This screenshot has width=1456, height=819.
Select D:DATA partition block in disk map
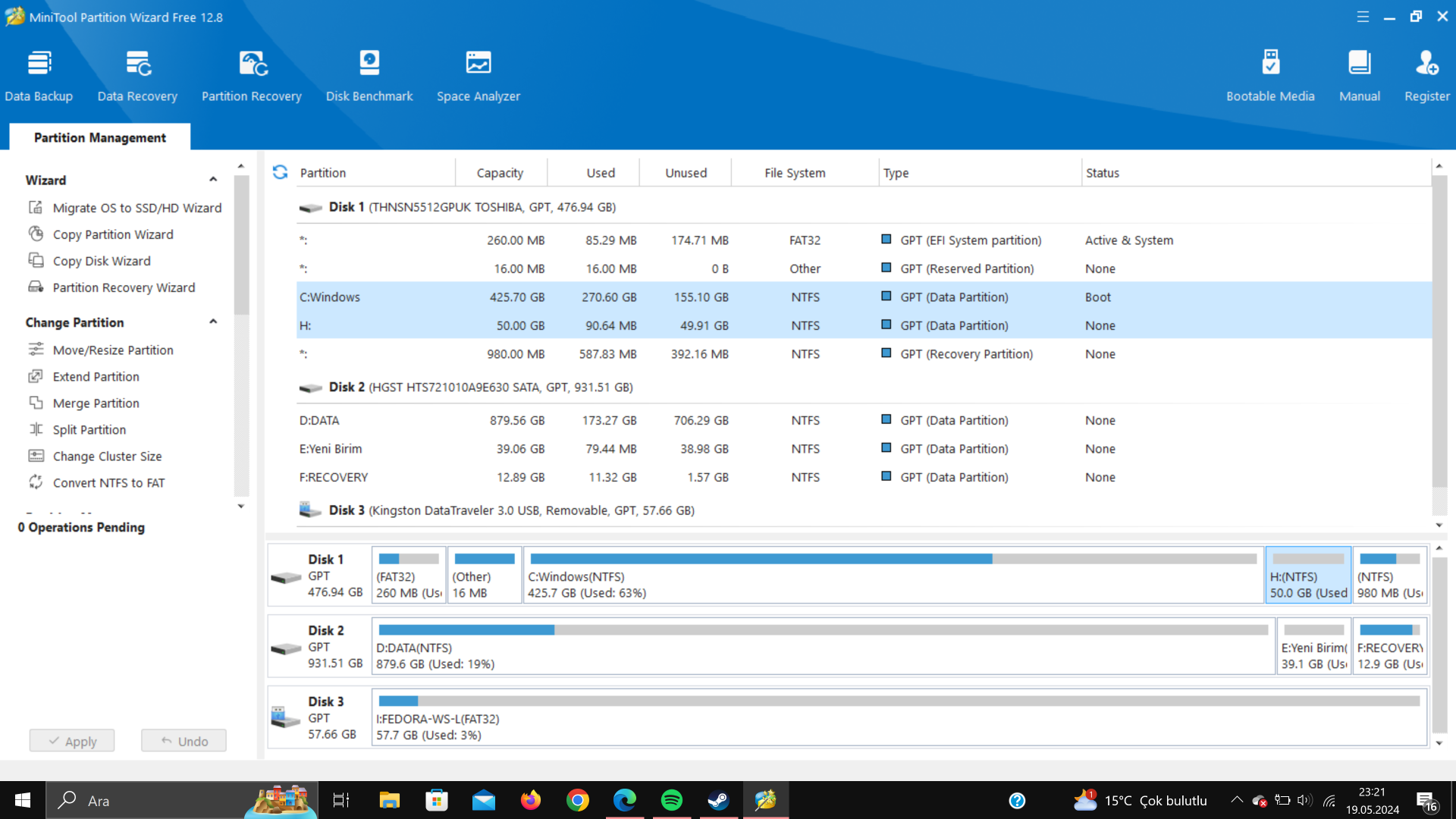tap(823, 646)
